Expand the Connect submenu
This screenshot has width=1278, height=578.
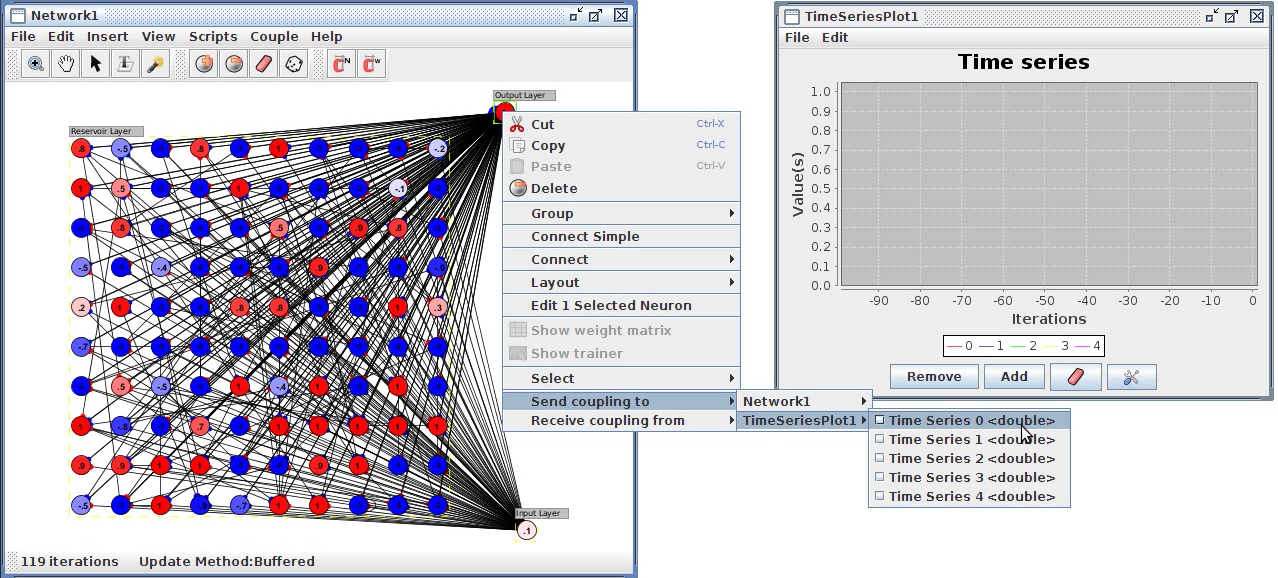tap(620, 260)
